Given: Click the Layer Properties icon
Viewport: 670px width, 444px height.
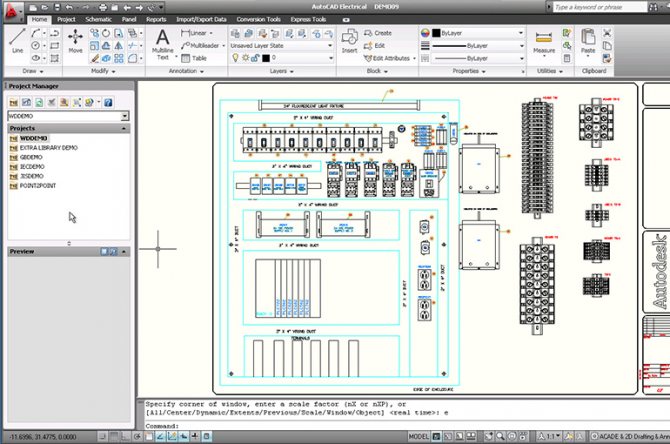Looking at the screenshot, I should pos(235,33).
